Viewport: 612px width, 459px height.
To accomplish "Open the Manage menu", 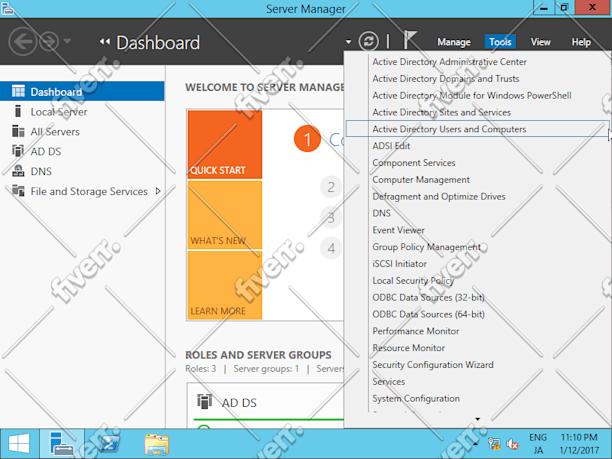I will coord(454,42).
